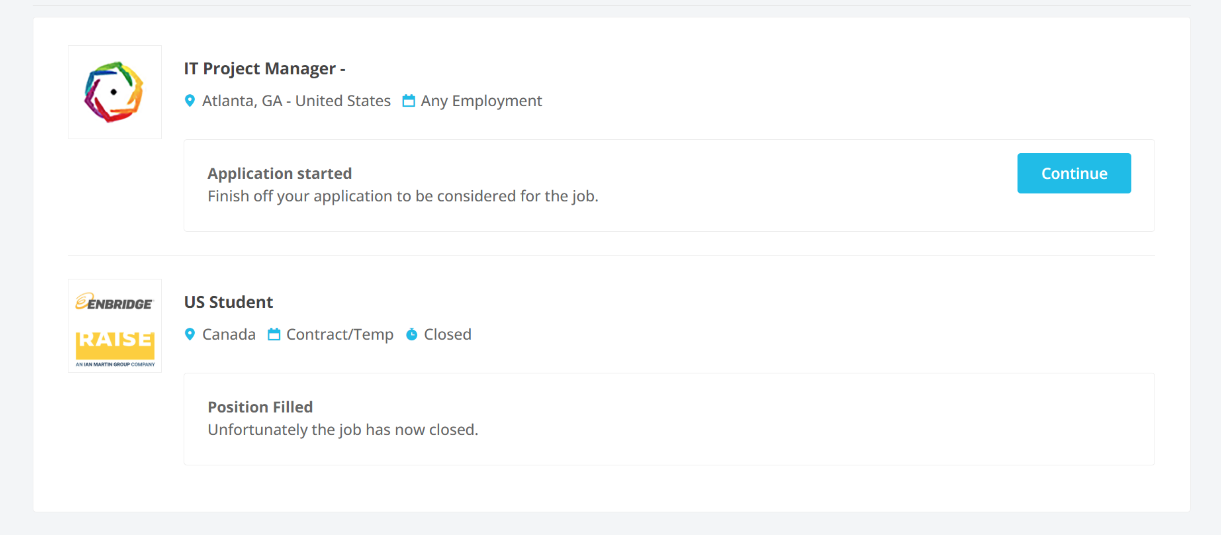Click the location pin icon beside Atlanta
This screenshot has height=535, width=1221.
190,101
